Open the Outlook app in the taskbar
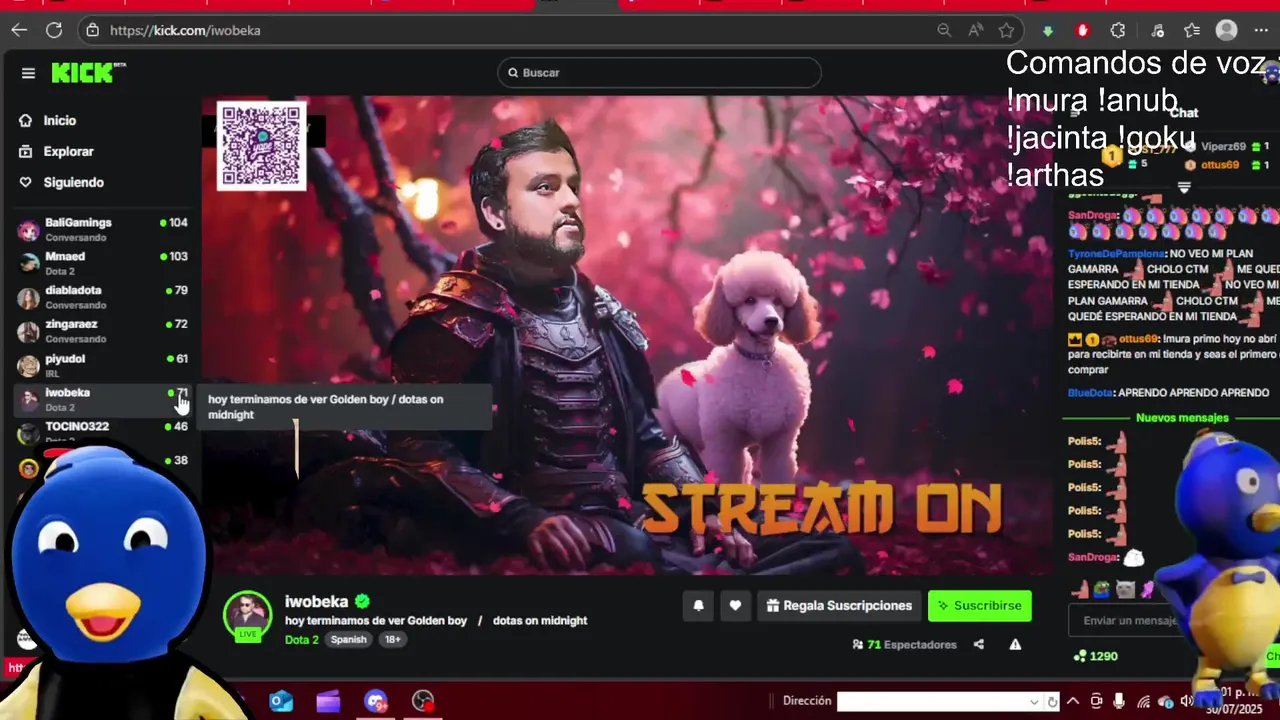 281,701
